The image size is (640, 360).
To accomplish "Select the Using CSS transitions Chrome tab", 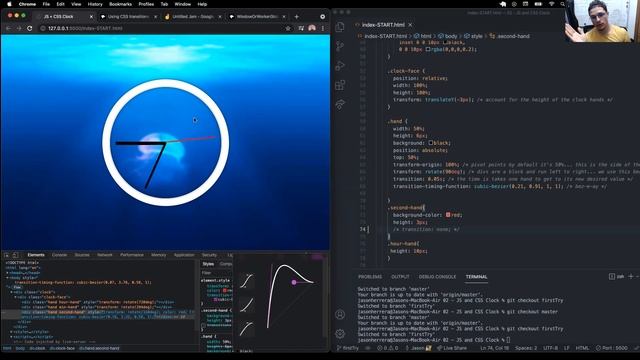I will click(x=128, y=17).
